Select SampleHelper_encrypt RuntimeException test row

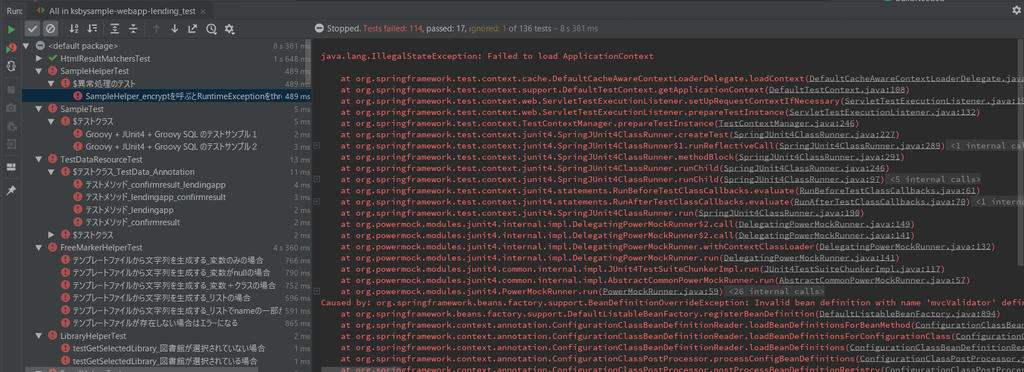[x=166, y=96]
